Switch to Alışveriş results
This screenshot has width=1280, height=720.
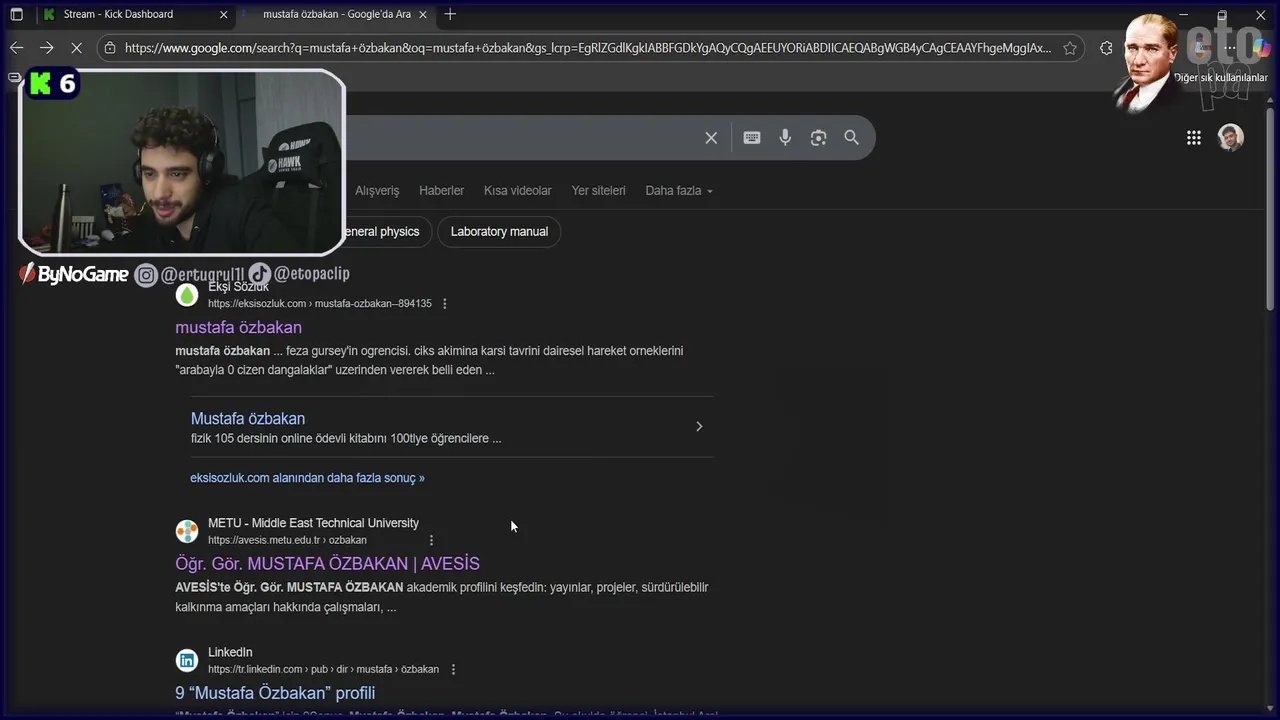click(377, 191)
